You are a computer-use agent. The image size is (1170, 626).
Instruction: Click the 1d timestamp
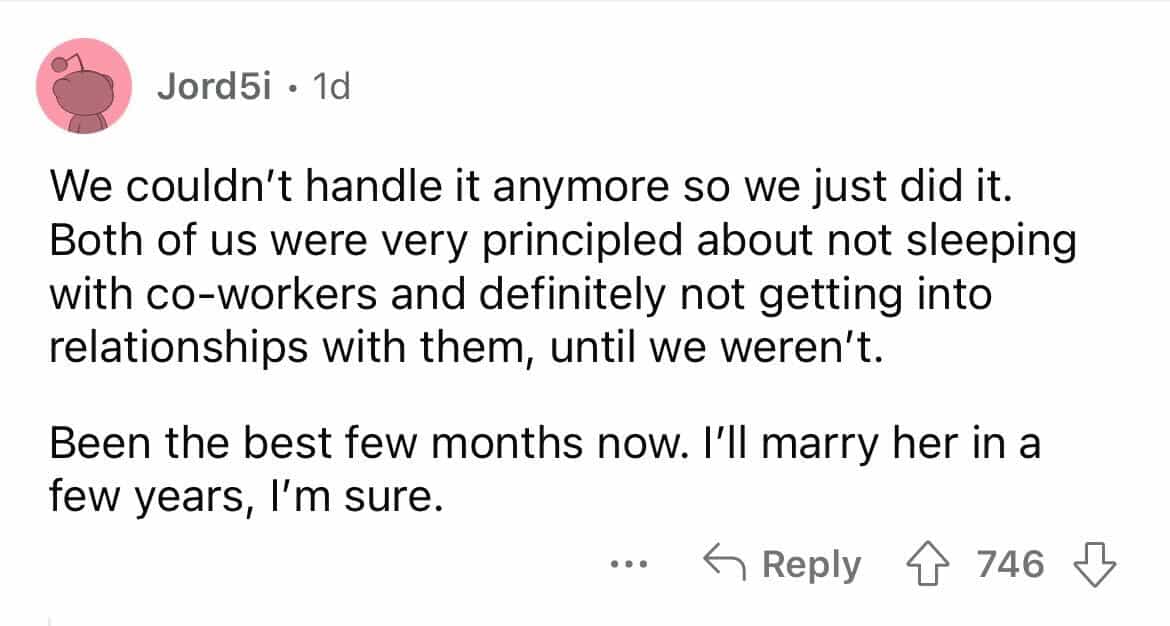331,88
